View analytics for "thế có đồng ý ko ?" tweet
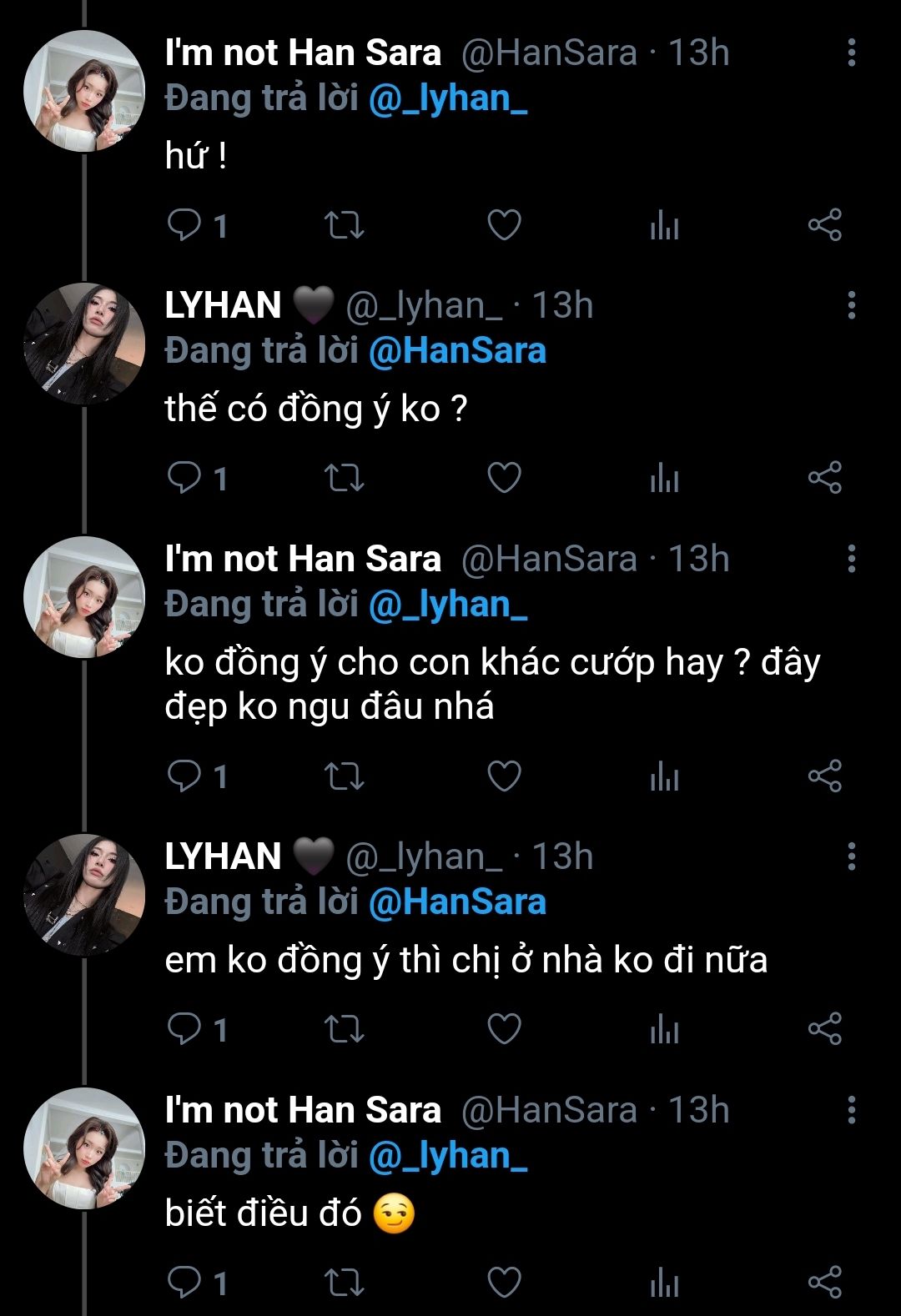Image resolution: width=901 pixels, height=1316 pixels. 664,479
